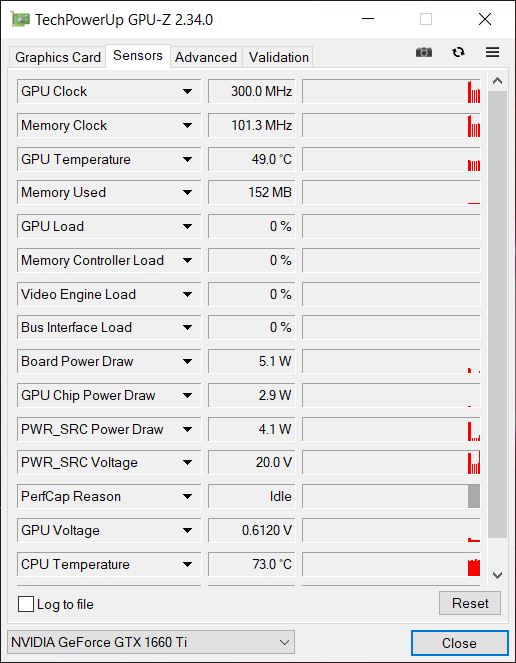Screen dimensions: 516x663
Task: Expand the CPU Temperature dropdown arrow
Action: (x=187, y=564)
